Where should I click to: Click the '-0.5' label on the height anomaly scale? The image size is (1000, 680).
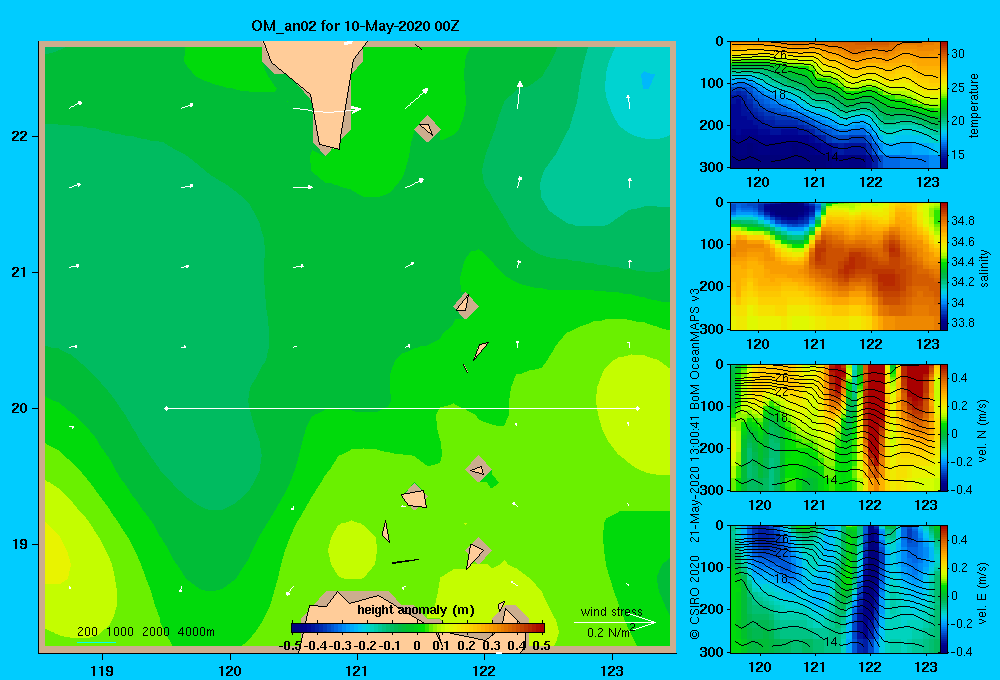[290, 646]
